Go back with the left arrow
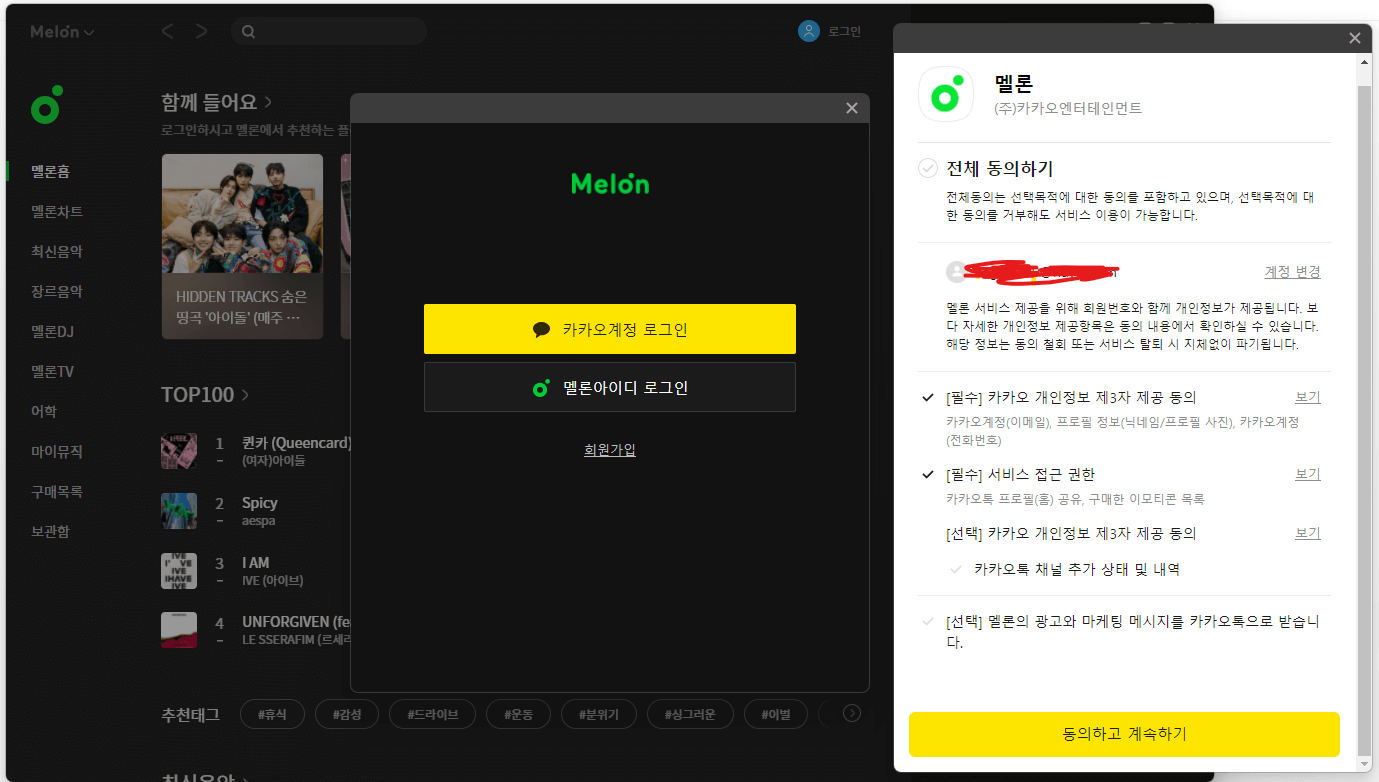Viewport: 1379px width, 782px height. (167, 31)
